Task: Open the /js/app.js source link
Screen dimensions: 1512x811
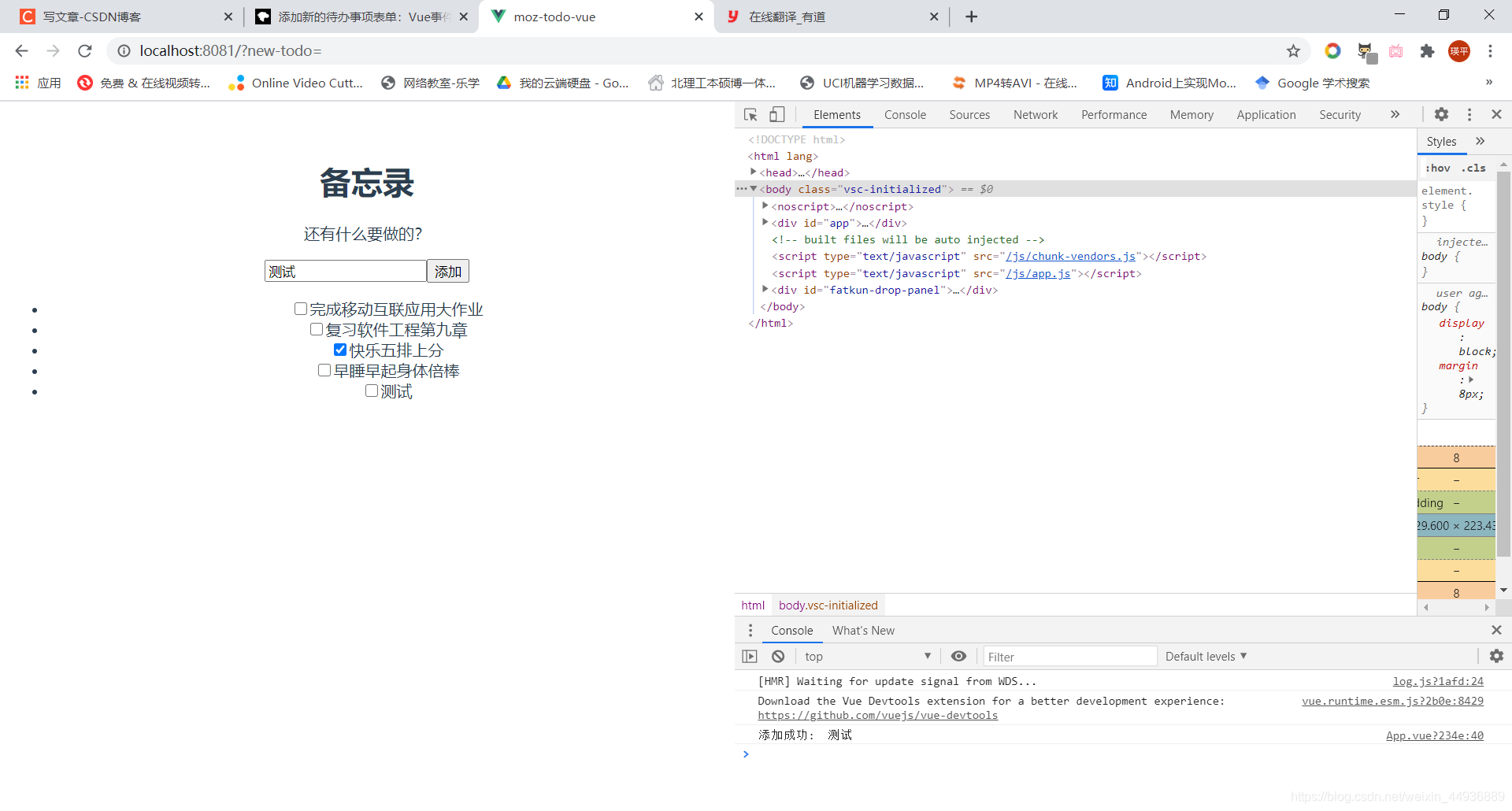Action: click(x=1038, y=273)
